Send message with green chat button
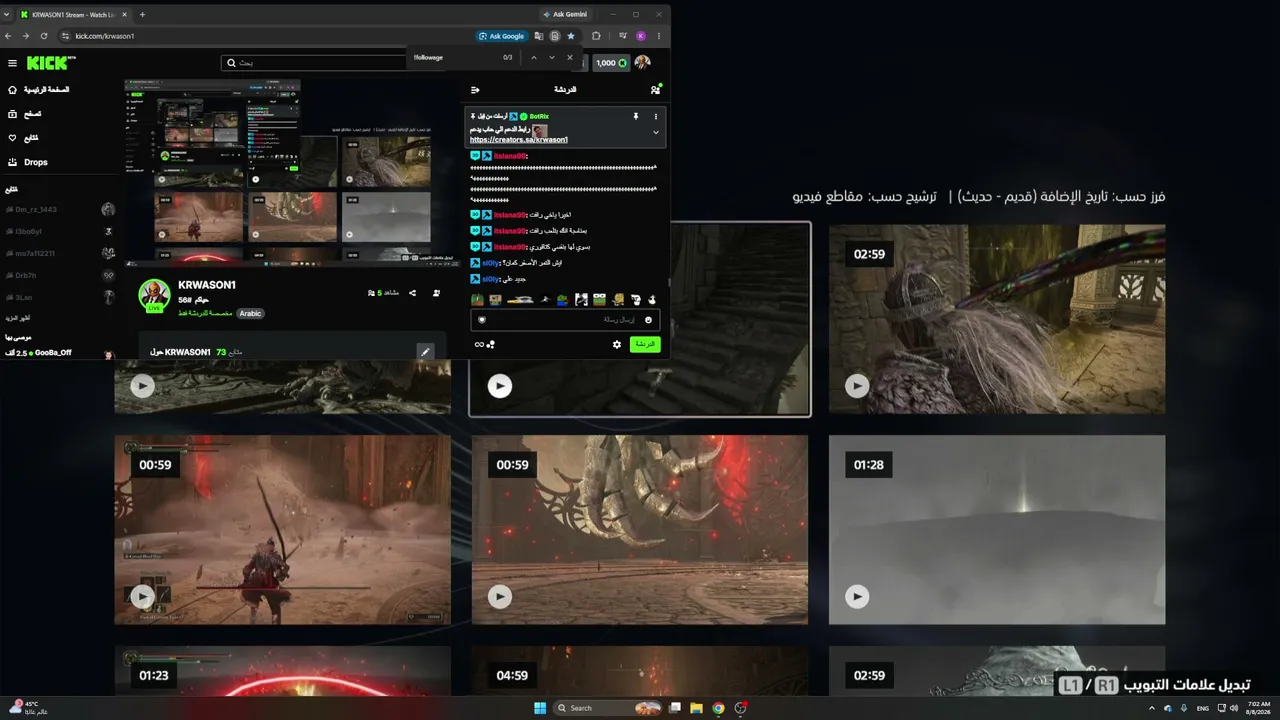Image resolution: width=1280 pixels, height=720 pixels. point(645,344)
